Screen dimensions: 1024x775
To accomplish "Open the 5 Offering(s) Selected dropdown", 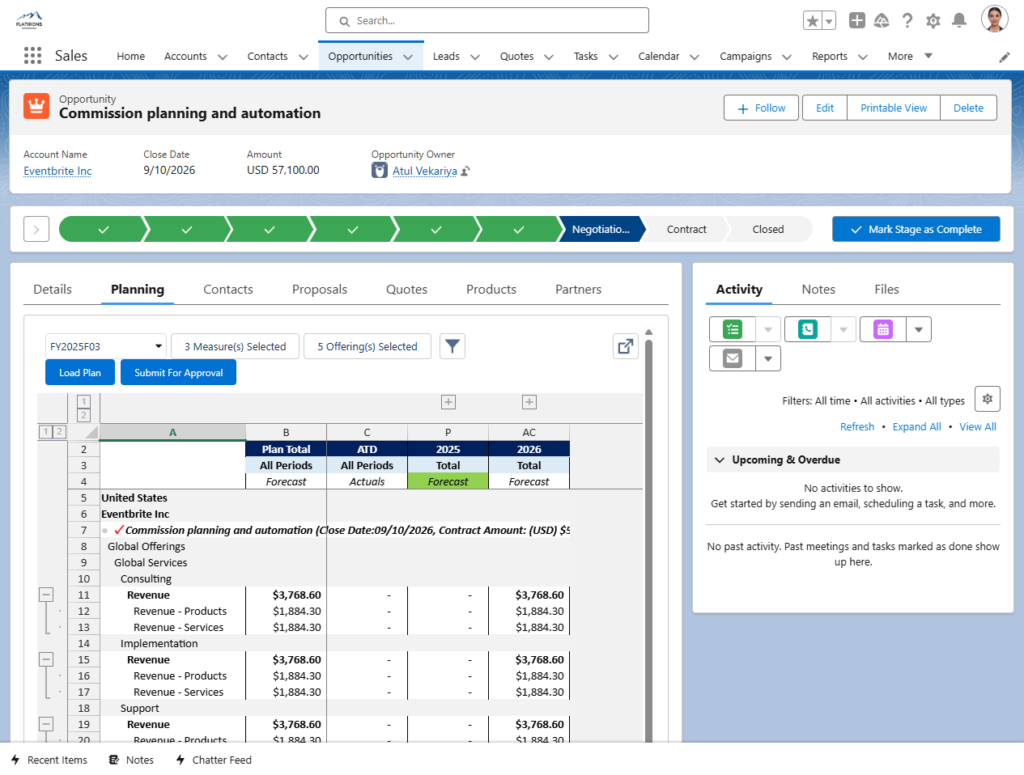I will (367, 346).
